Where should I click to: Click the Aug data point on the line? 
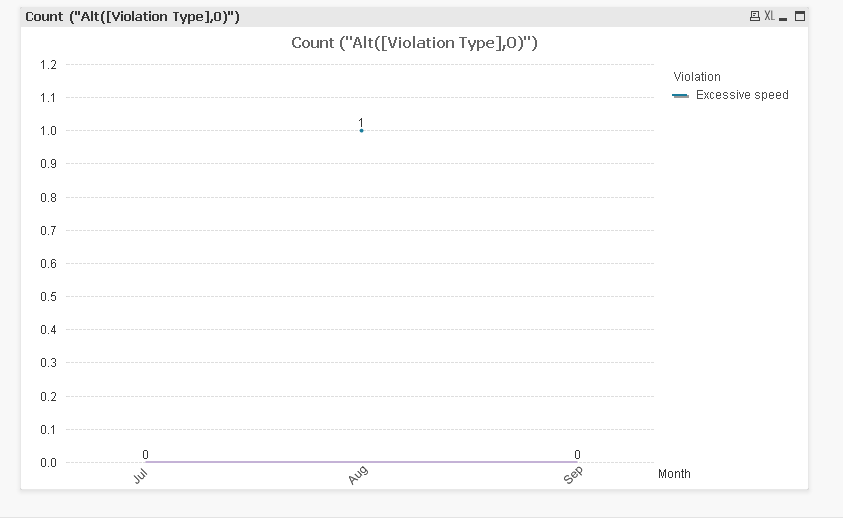361,130
